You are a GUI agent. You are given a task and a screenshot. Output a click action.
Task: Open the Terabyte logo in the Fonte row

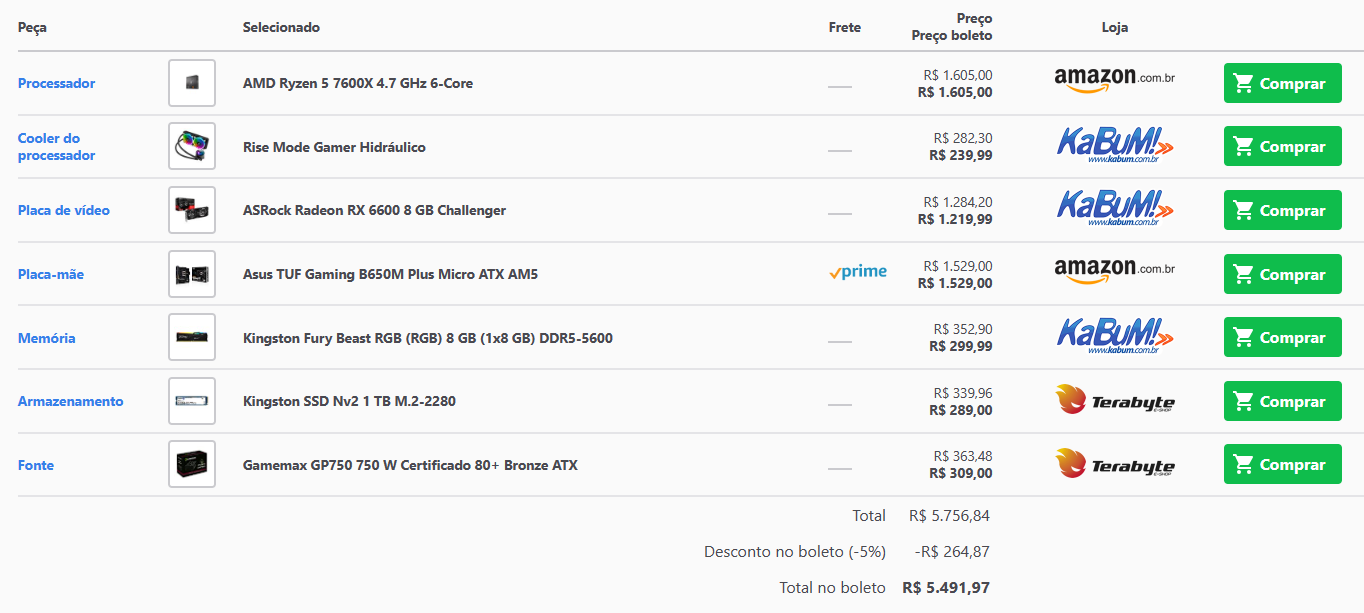(x=1115, y=464)
